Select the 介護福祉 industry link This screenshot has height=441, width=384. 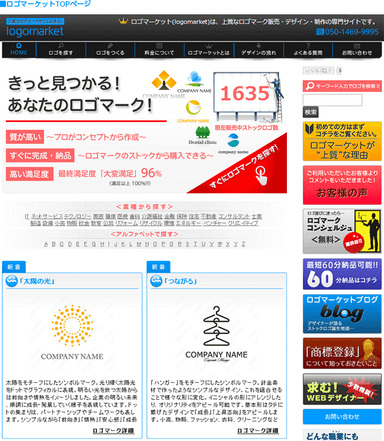pos(152,216)
